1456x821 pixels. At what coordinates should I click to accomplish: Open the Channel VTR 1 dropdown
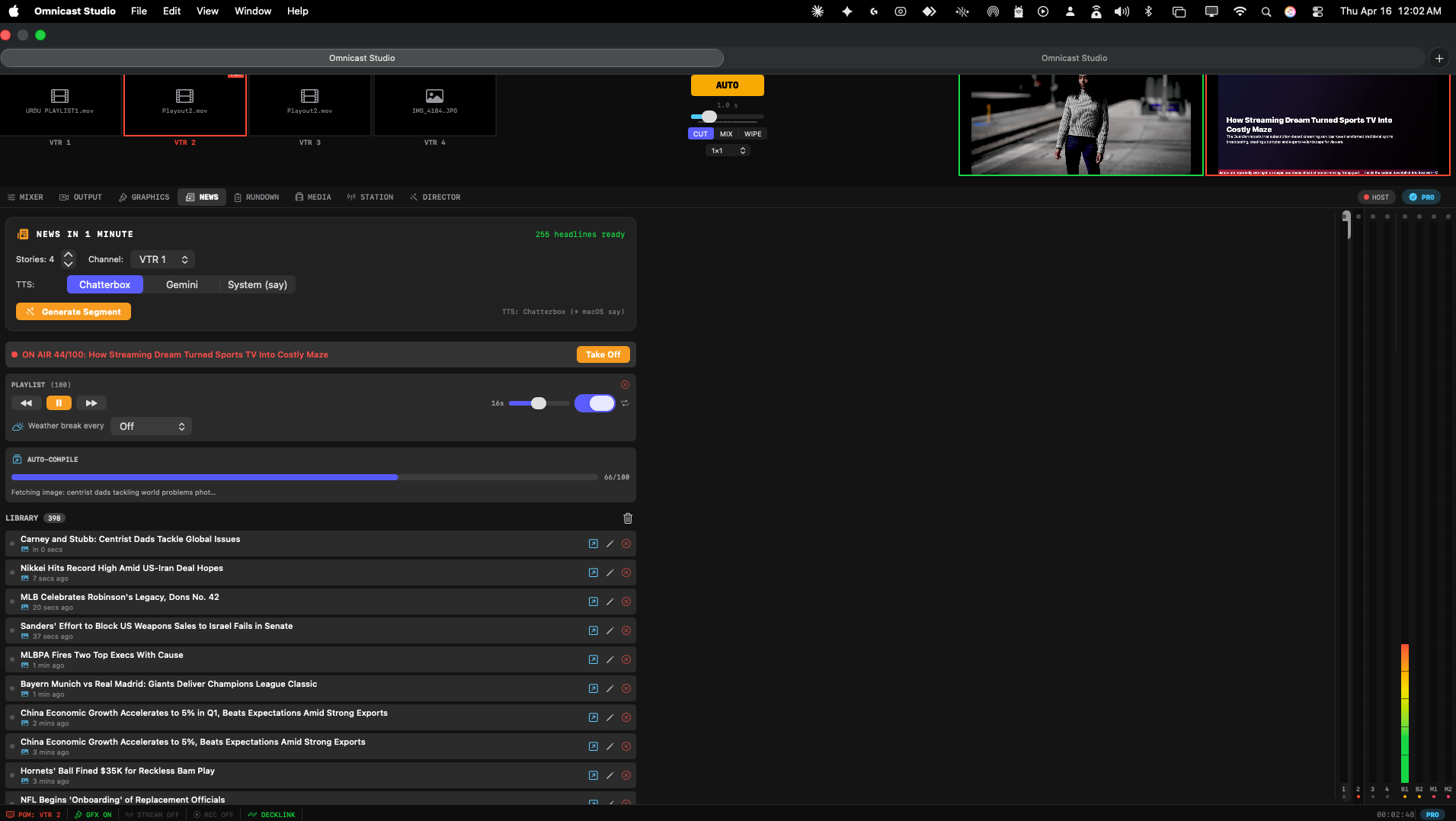[162, 260]
